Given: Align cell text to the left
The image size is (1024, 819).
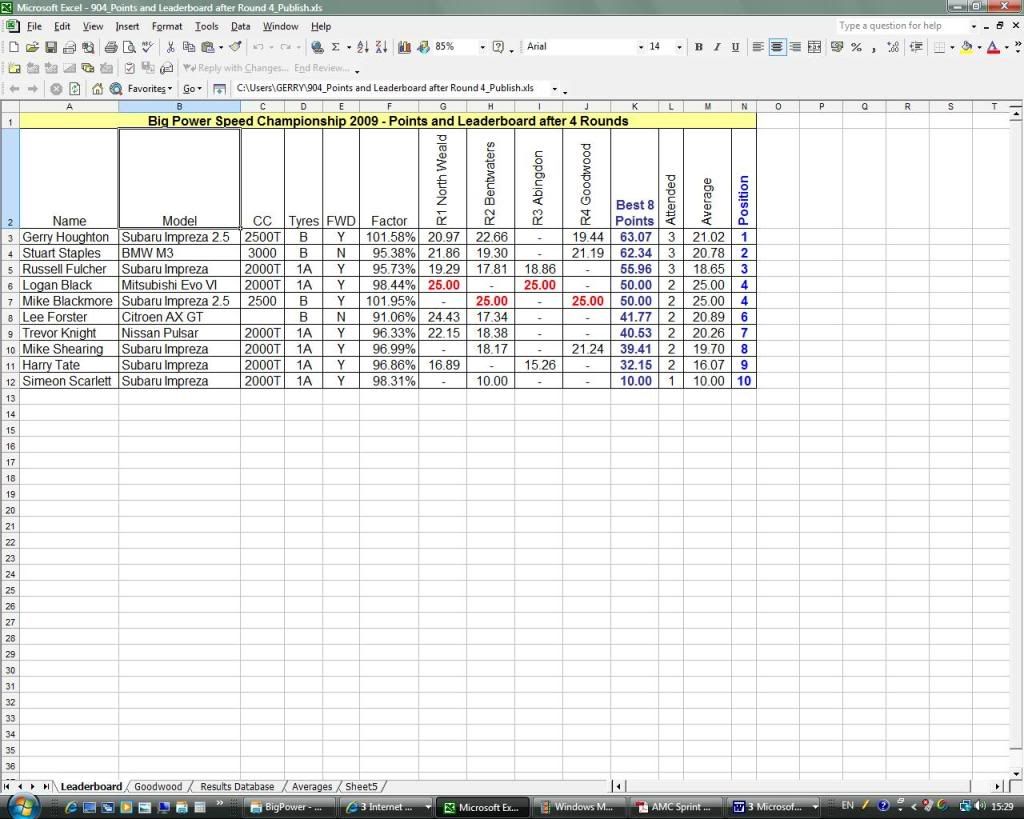Looking at the screenshot, I should (x=758, y=47).
